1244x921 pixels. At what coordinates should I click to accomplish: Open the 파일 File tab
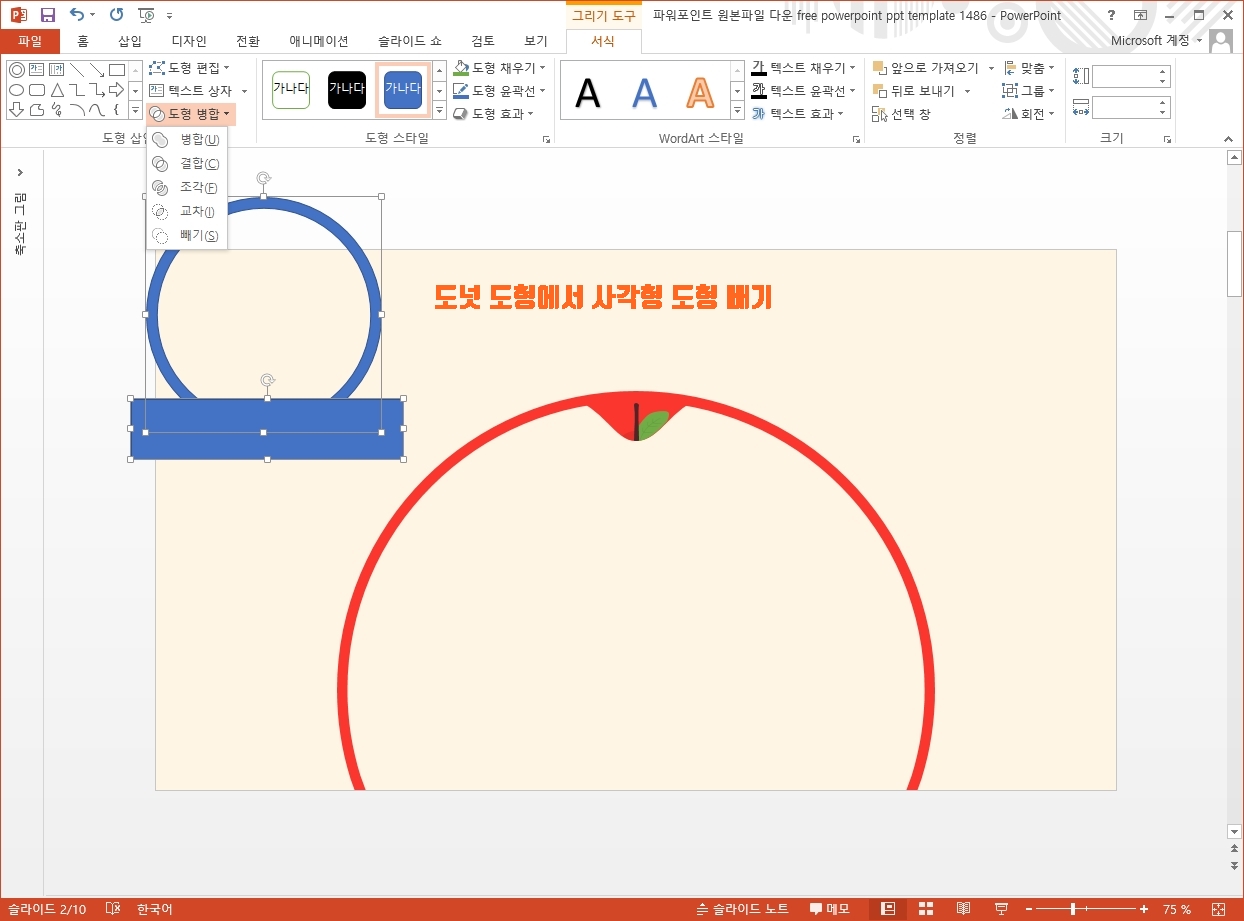point(30,41)
